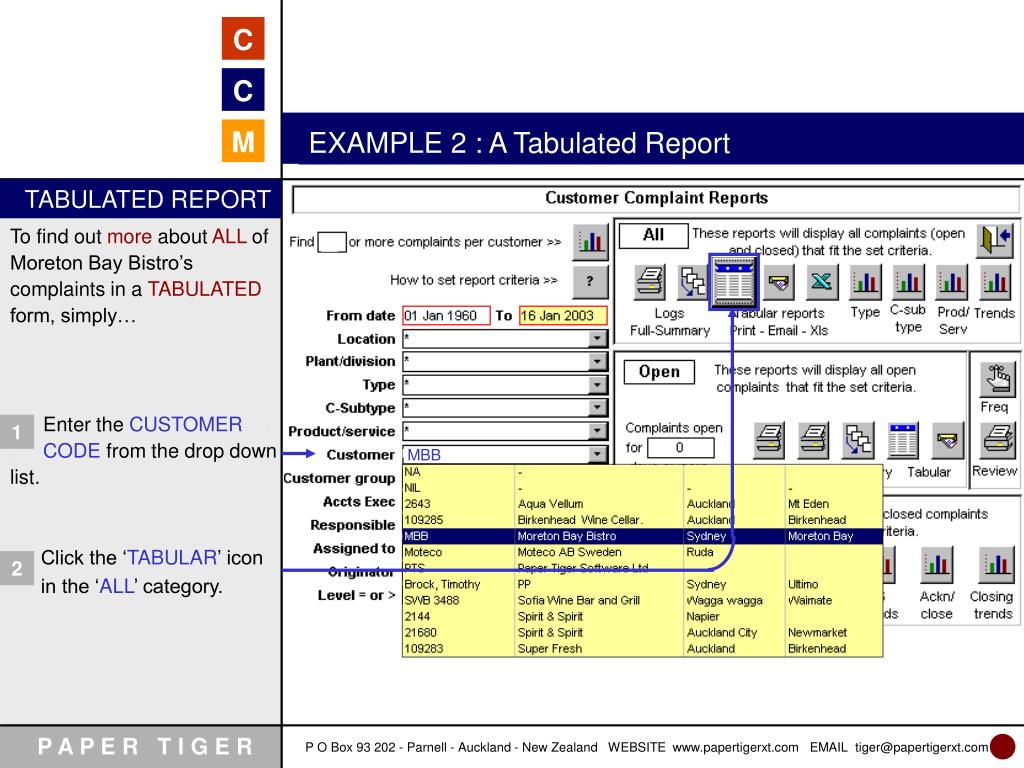The height and width of the screenshot is (768, 1024).
Task: Export All reports to Excel
Action: pyautogui.click(x=822, y=282)
